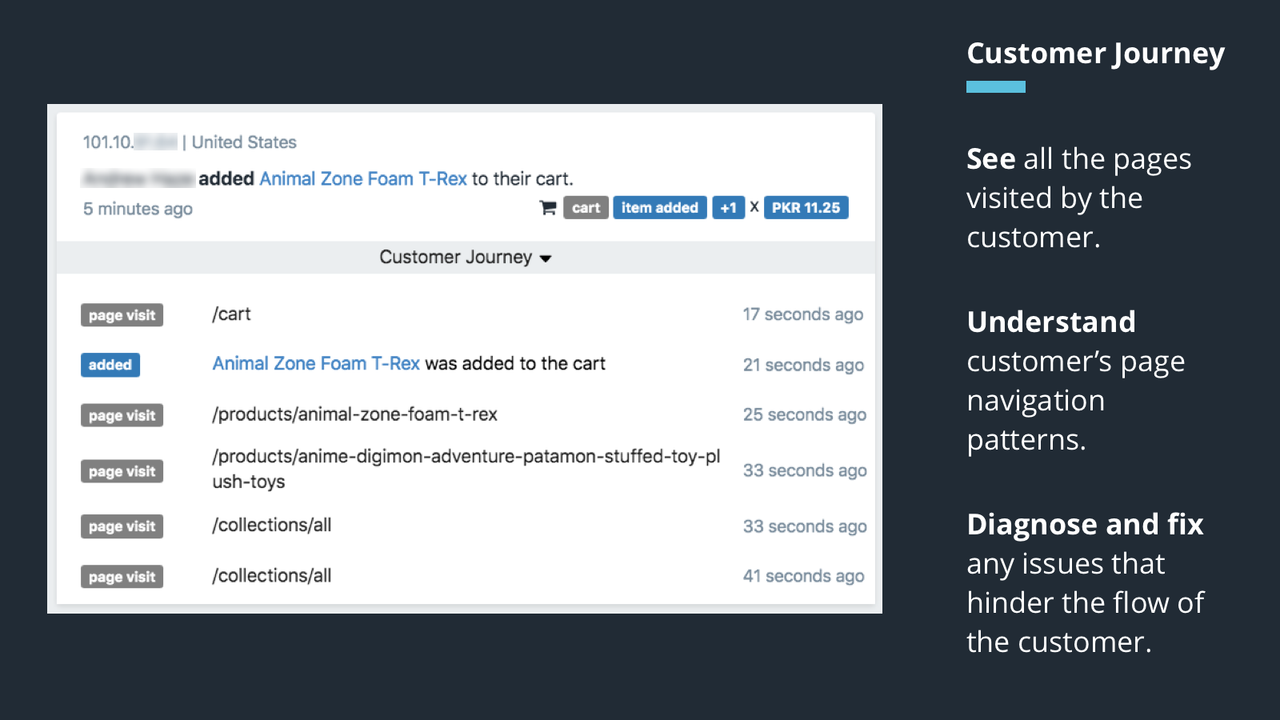Click the +1 quantity badge
This screenshot has height=720, width=1280.
point(728,207)
